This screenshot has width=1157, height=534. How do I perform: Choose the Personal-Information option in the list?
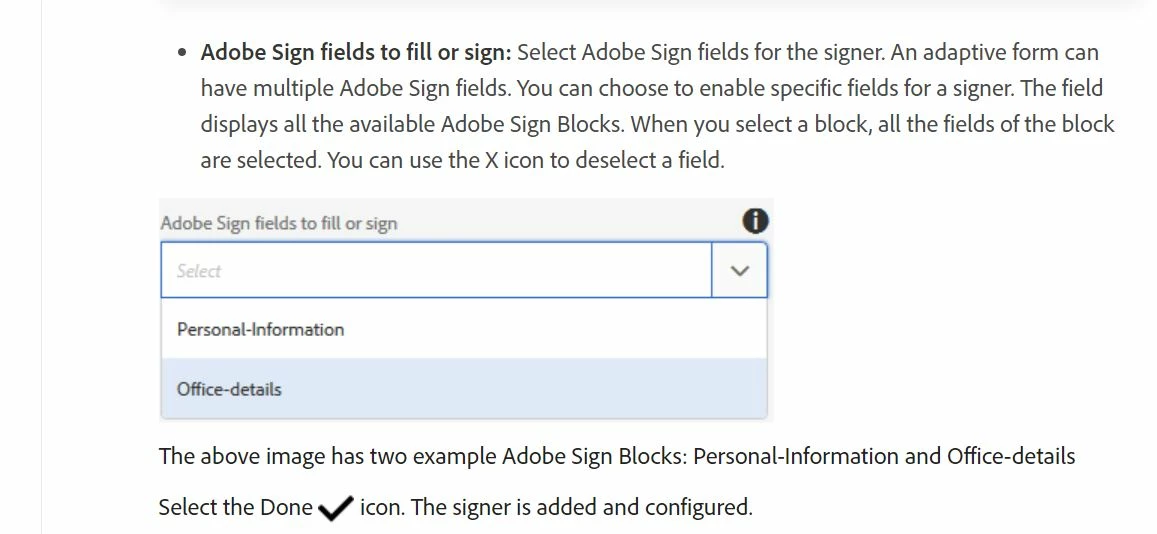(464, 329)
